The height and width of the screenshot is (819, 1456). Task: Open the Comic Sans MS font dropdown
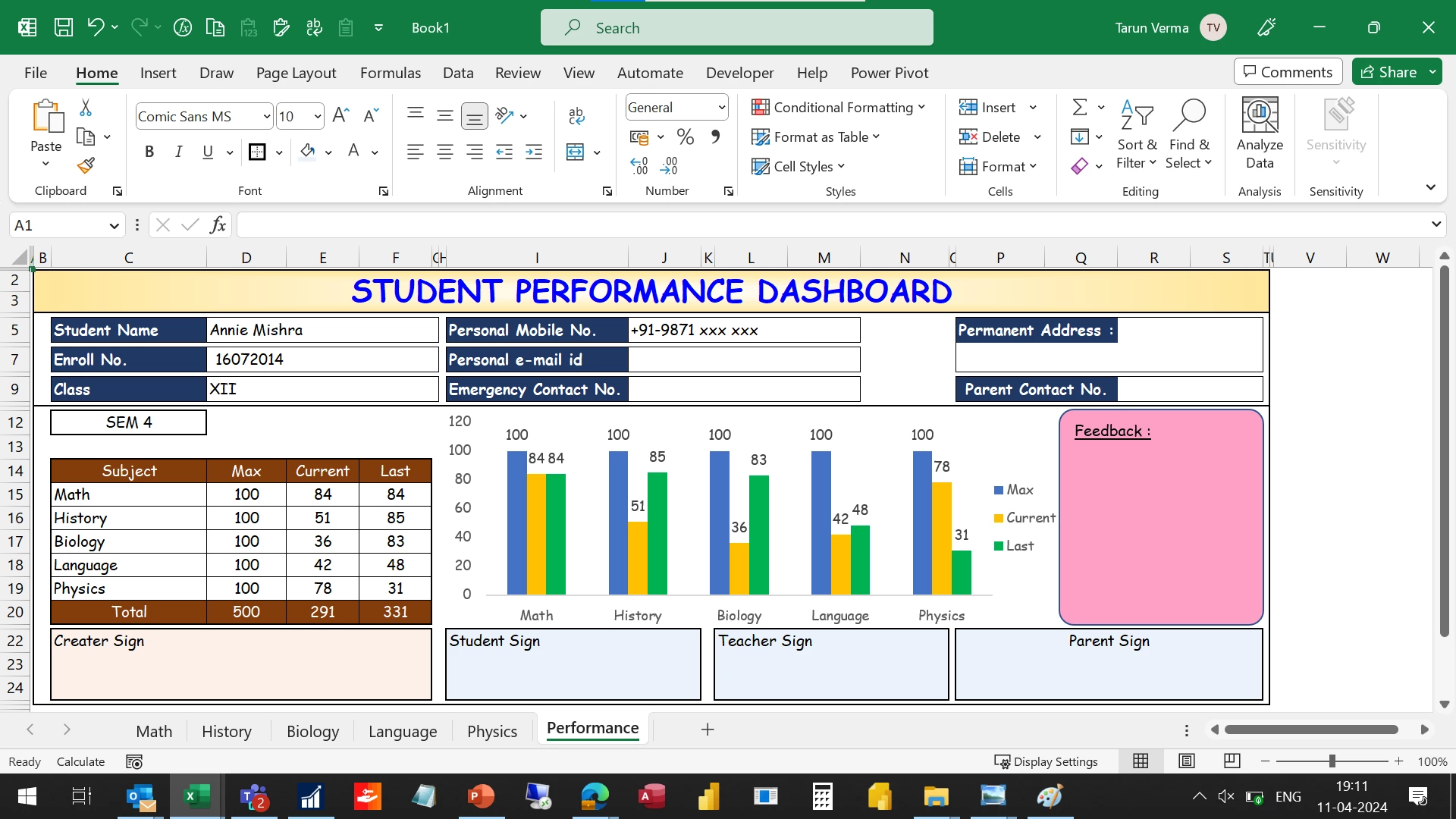[x=267, y=116]
